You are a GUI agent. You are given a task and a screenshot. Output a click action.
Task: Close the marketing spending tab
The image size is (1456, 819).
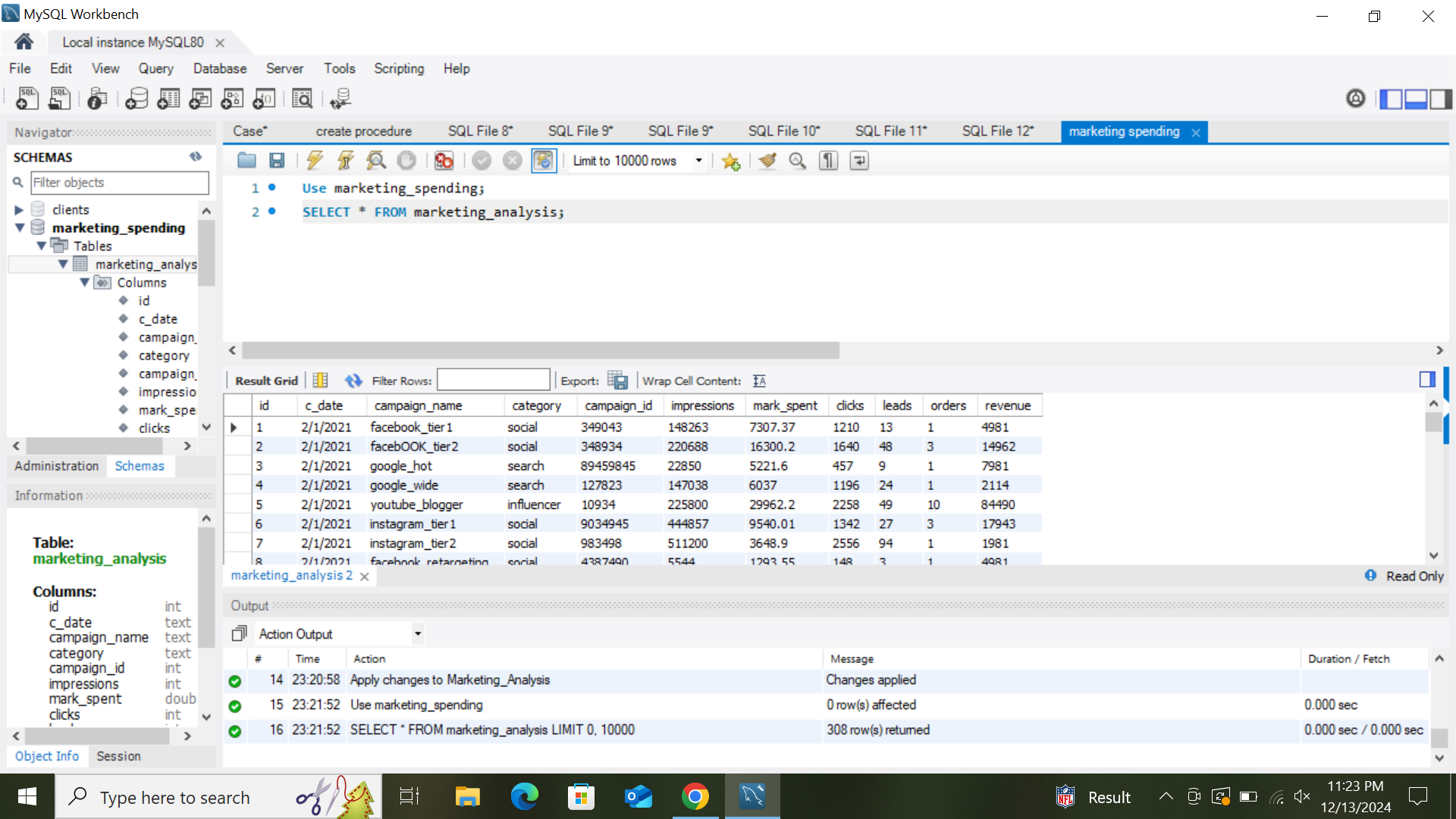pos(1196,133)
